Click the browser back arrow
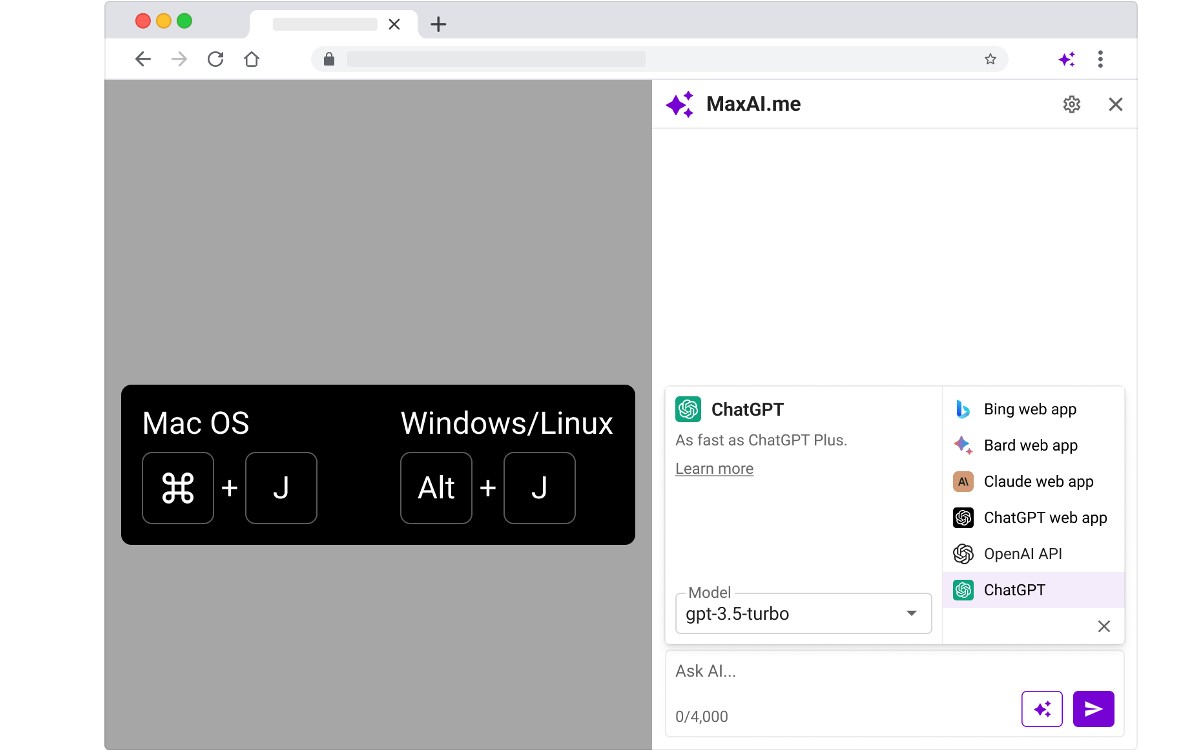The image size is (1200, 750). point(143,59)
